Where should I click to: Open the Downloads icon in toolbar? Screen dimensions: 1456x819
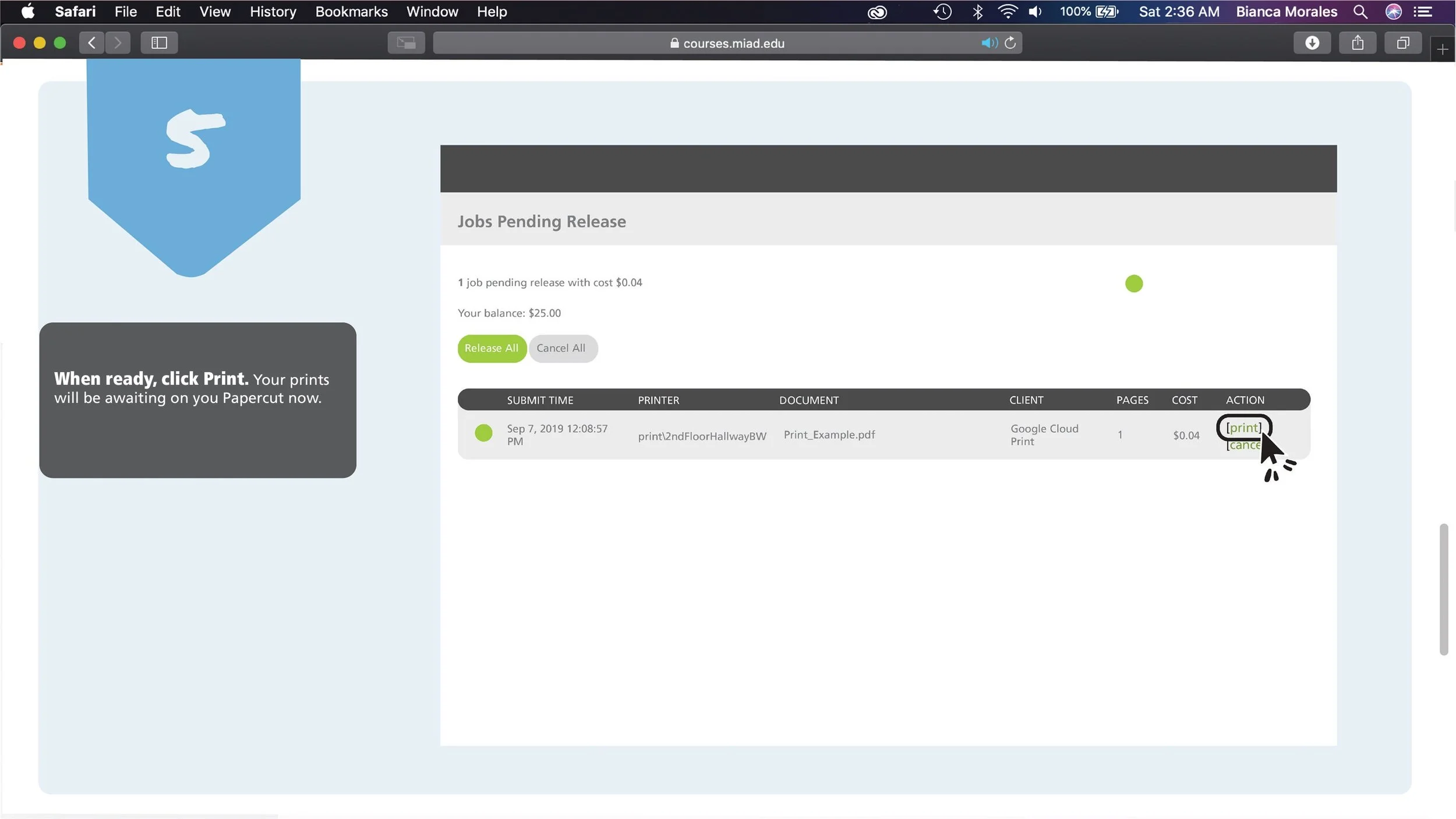click(x=1312, y=43)
